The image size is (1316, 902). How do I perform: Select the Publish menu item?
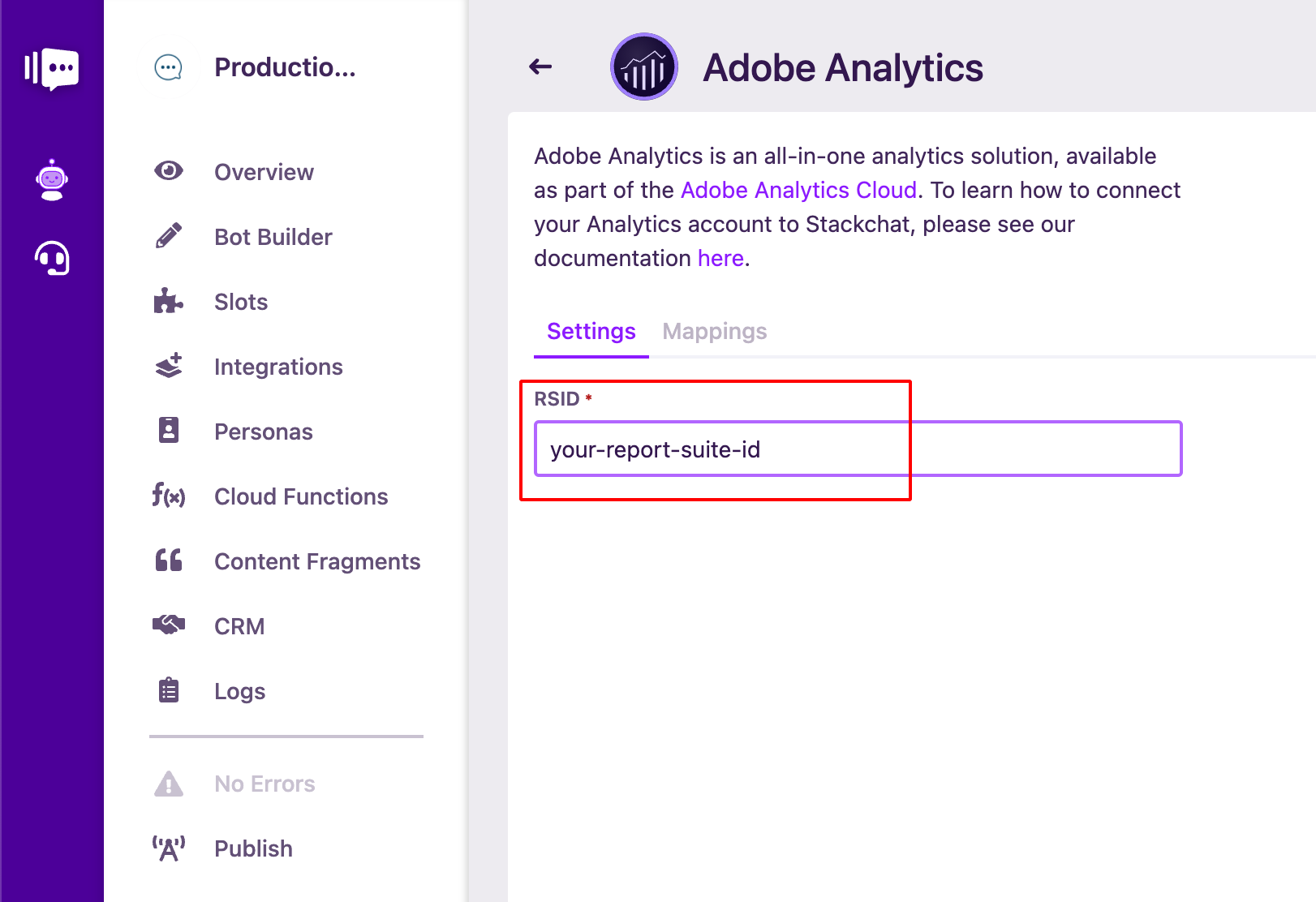pos(253,848)
